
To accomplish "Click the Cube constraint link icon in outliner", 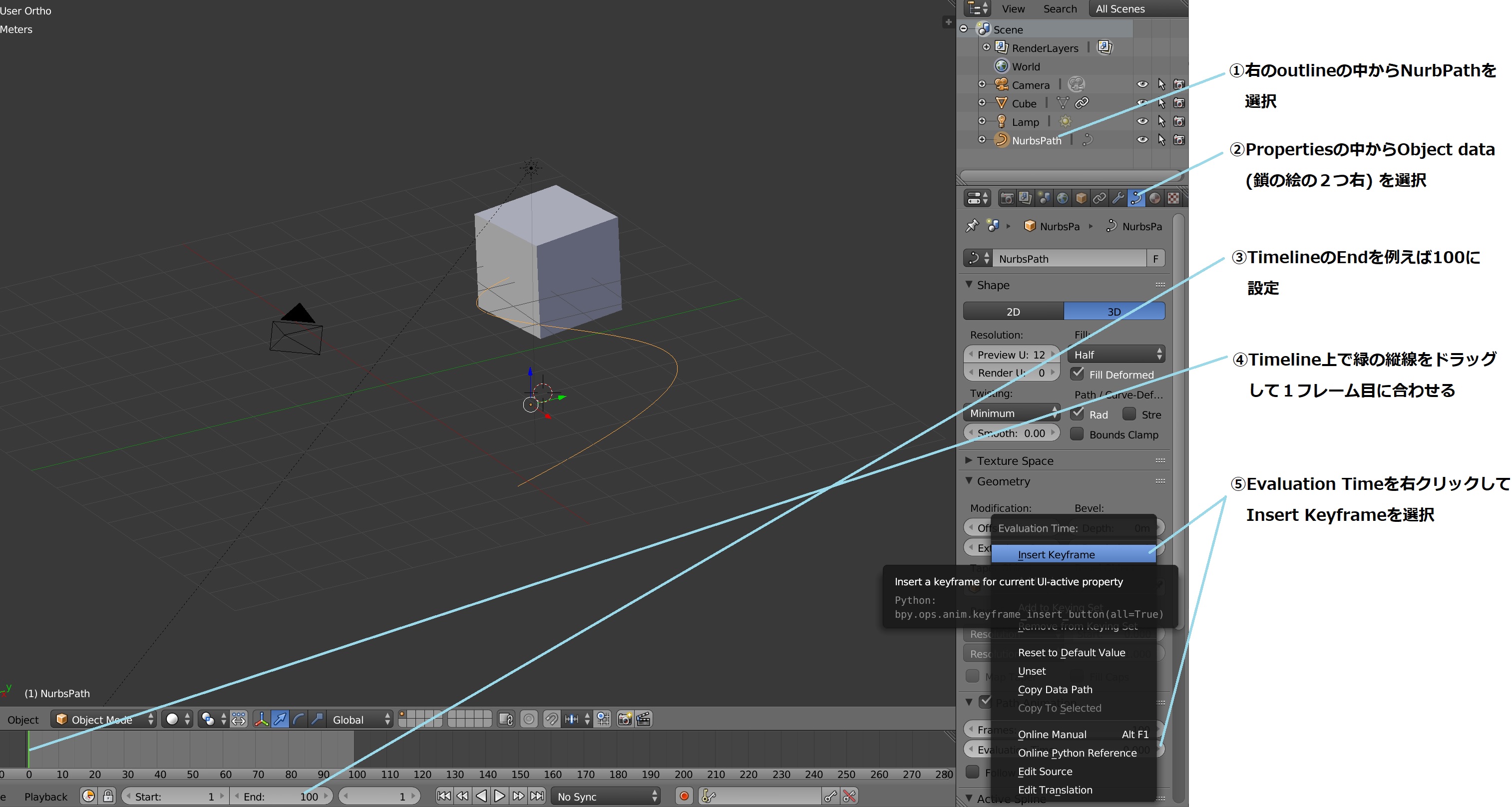I will (1082, 103).
